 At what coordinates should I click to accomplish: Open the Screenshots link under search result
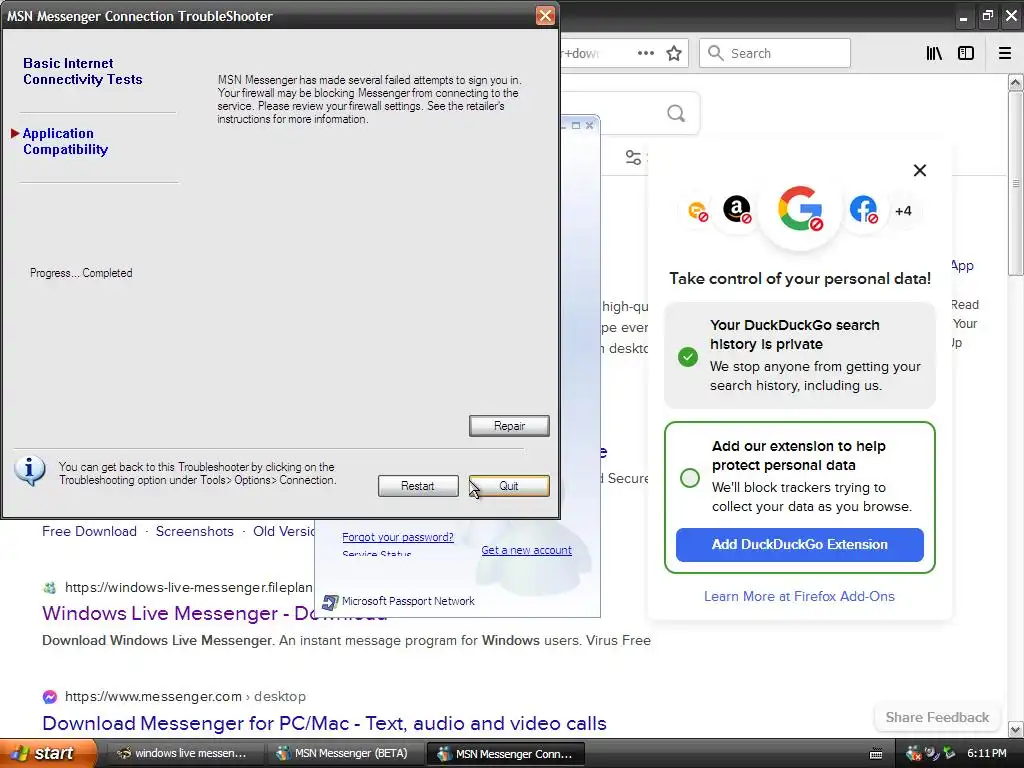(x=195, y=532)
